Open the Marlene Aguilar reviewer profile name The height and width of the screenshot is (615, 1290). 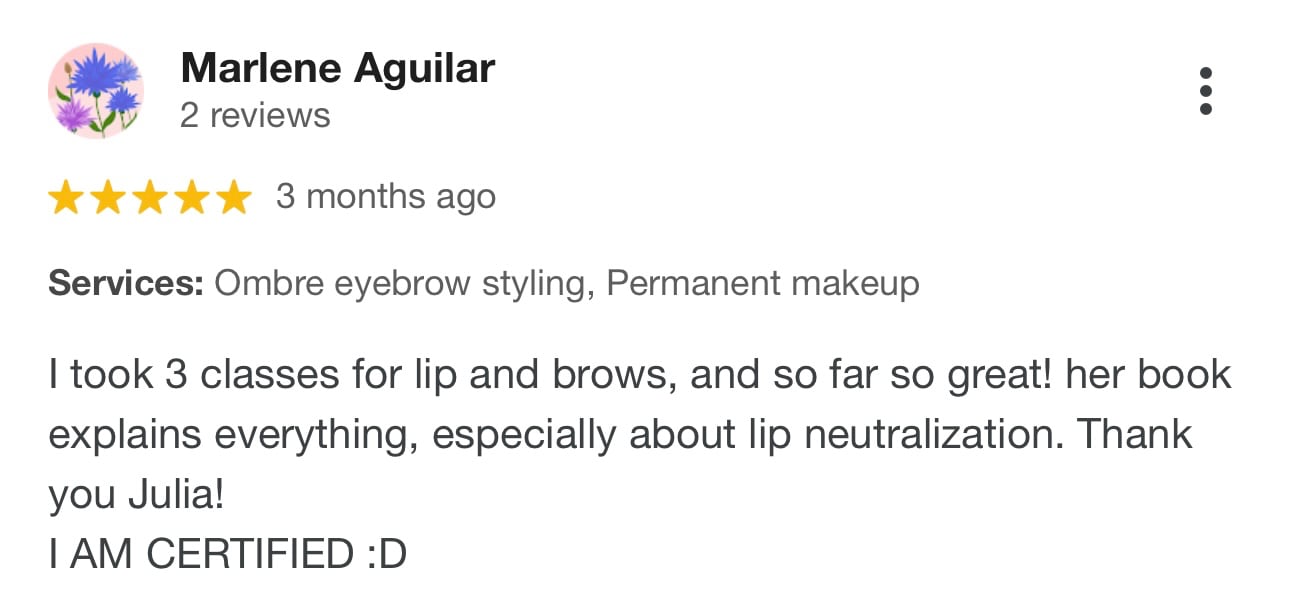(338, 69)
